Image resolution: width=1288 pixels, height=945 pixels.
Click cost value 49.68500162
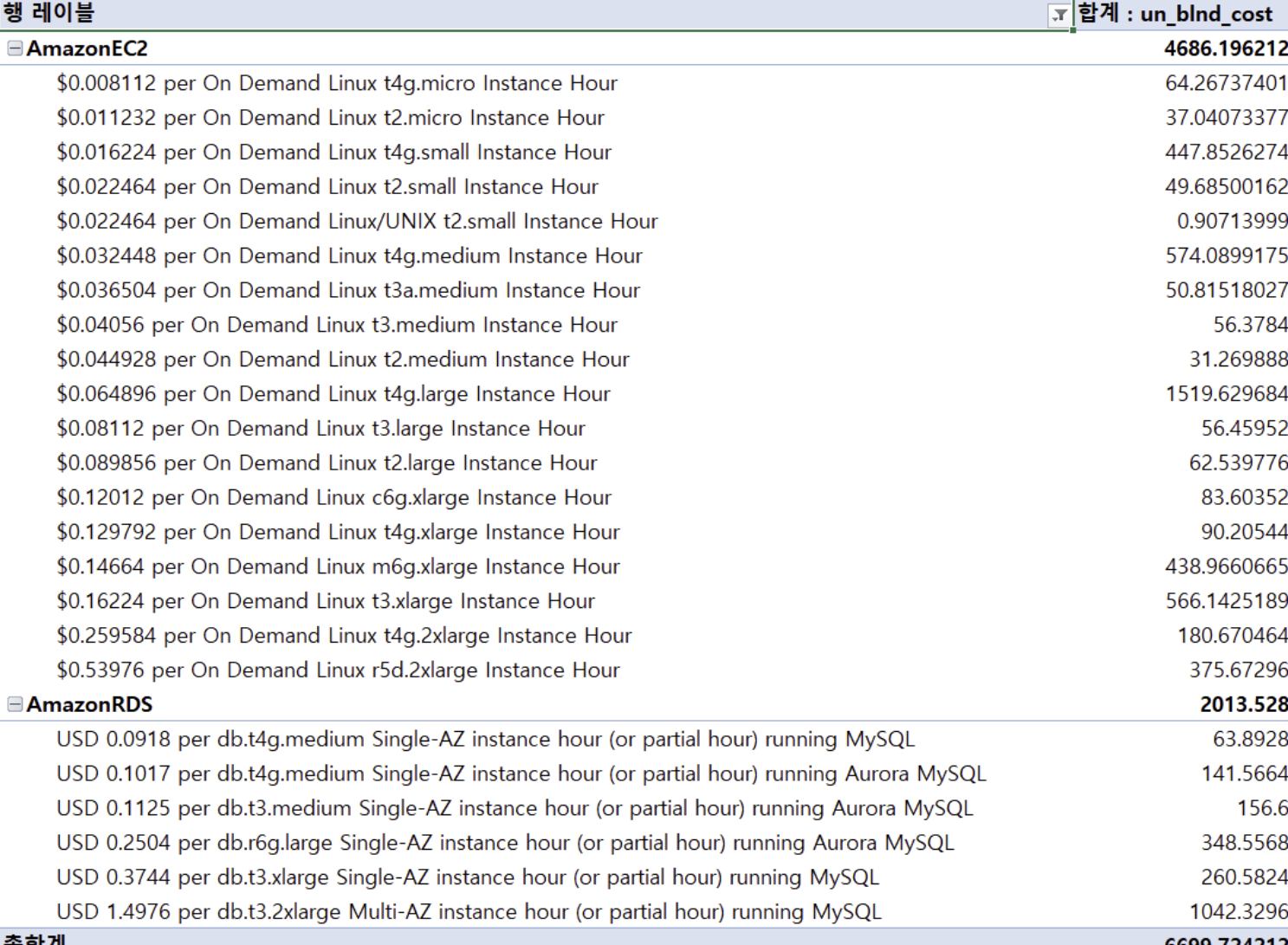[x=1227, y=187]
